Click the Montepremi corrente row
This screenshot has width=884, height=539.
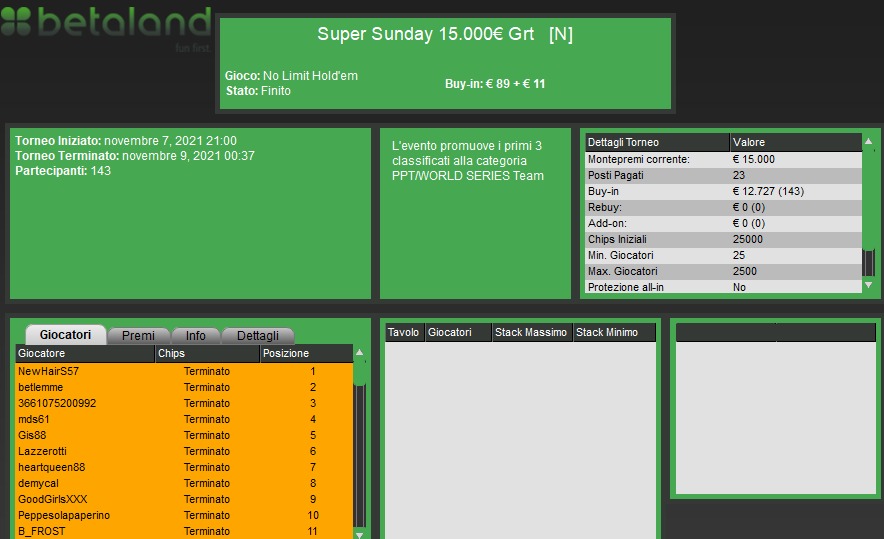tap(723, 160)
